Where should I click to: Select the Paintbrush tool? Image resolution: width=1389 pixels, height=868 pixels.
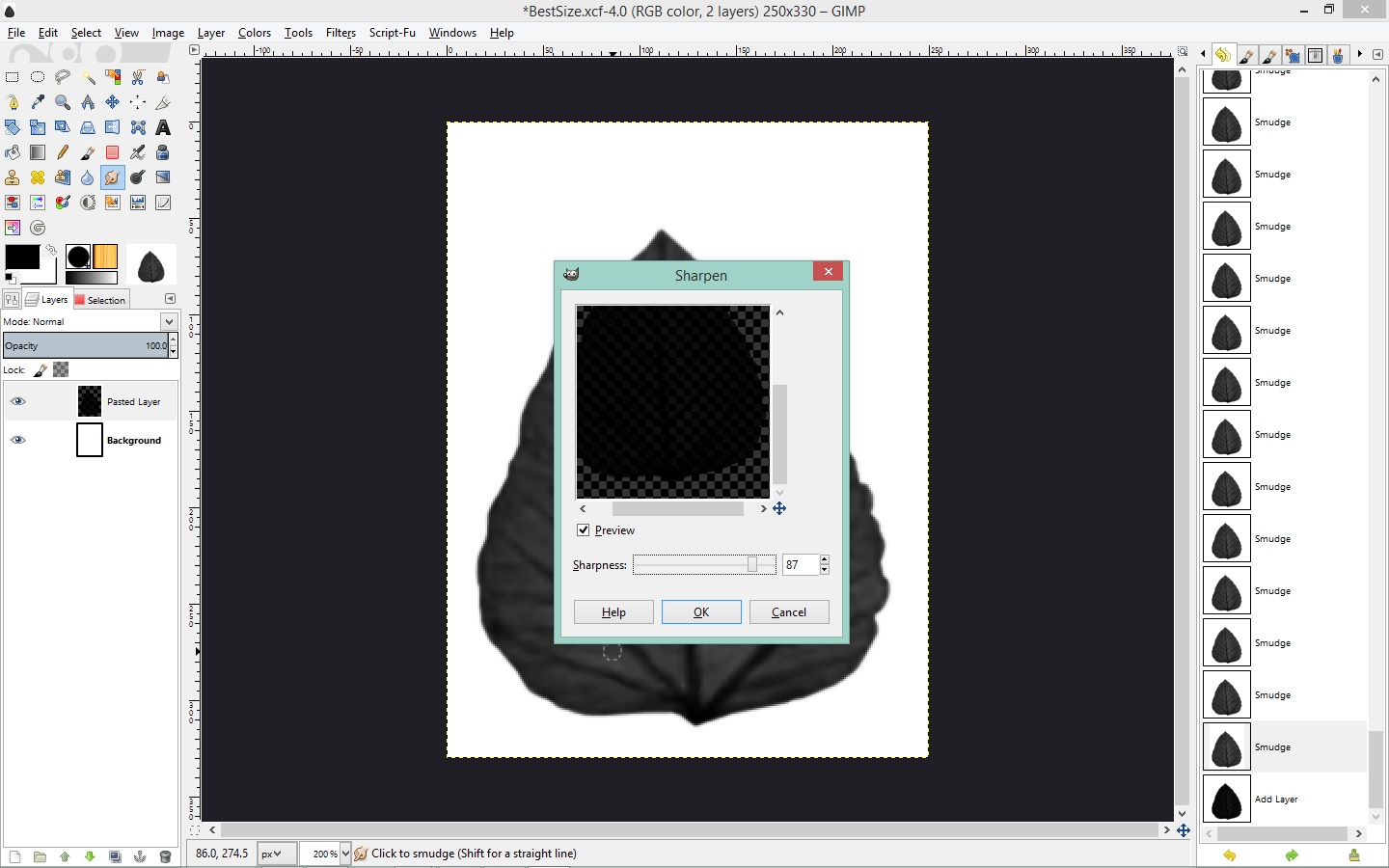tap(88, 152)
